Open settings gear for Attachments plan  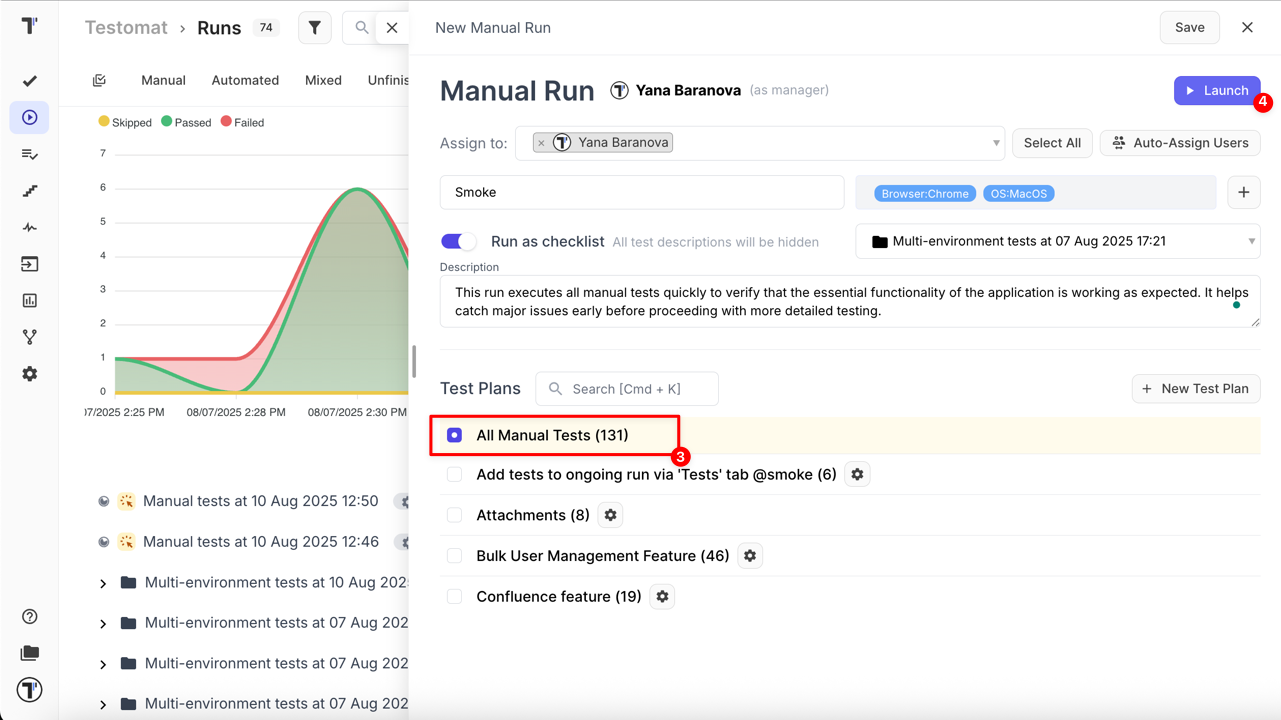tap(610, 515)
